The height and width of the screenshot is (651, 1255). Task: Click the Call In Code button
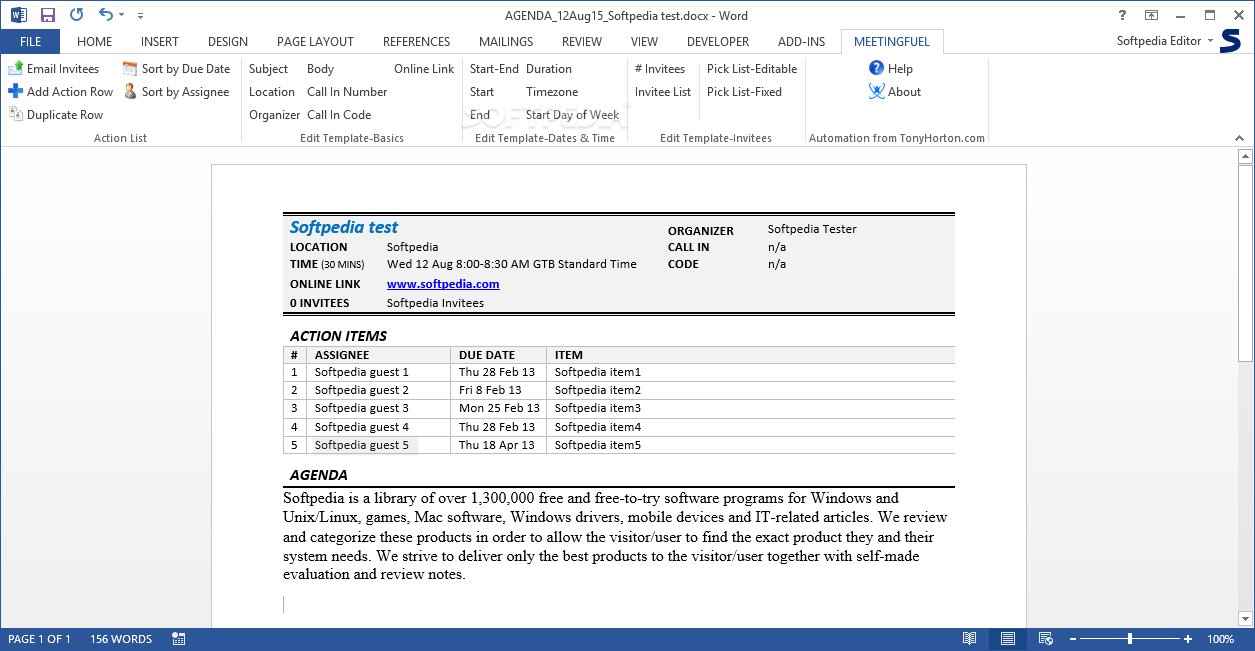click(x=339, y=115)
